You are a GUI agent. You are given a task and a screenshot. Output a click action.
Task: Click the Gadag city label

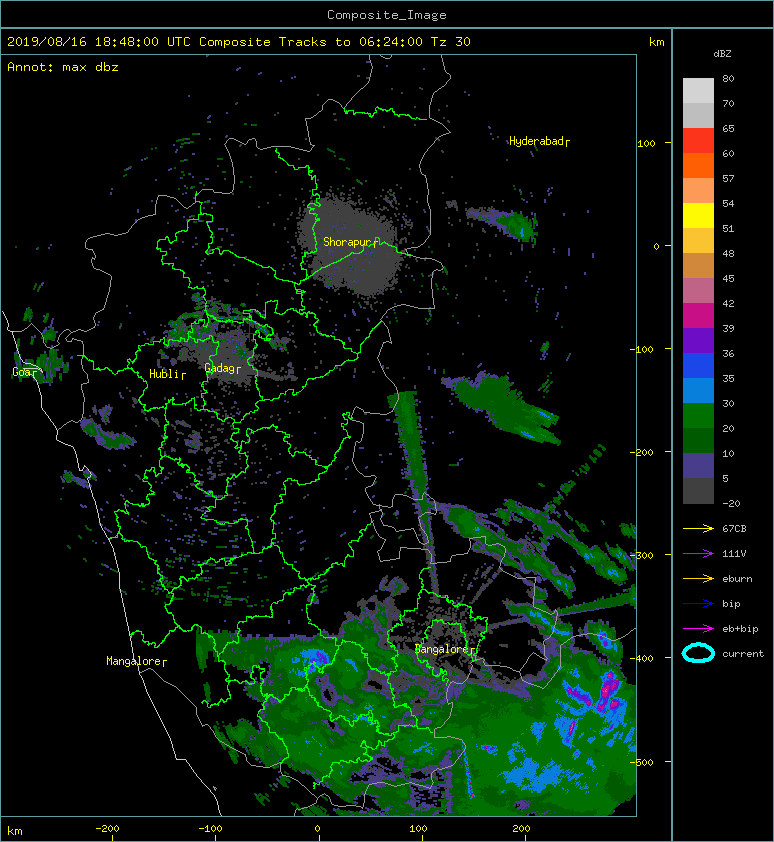(x=220, y=368)
